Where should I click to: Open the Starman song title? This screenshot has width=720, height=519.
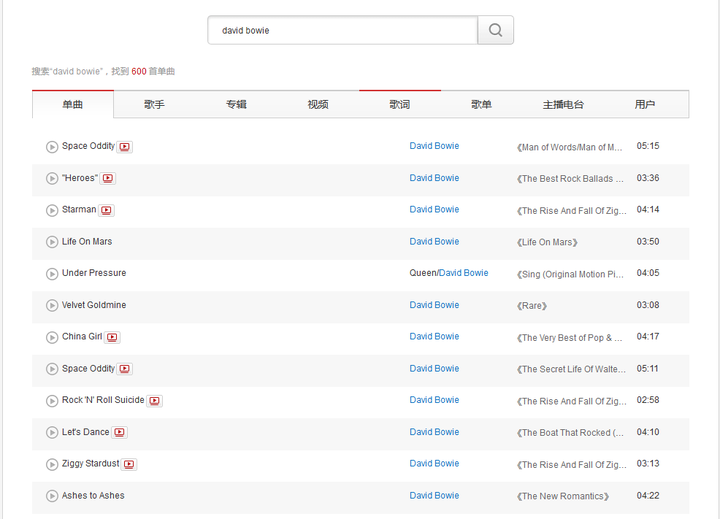click(x=79, y=209)
